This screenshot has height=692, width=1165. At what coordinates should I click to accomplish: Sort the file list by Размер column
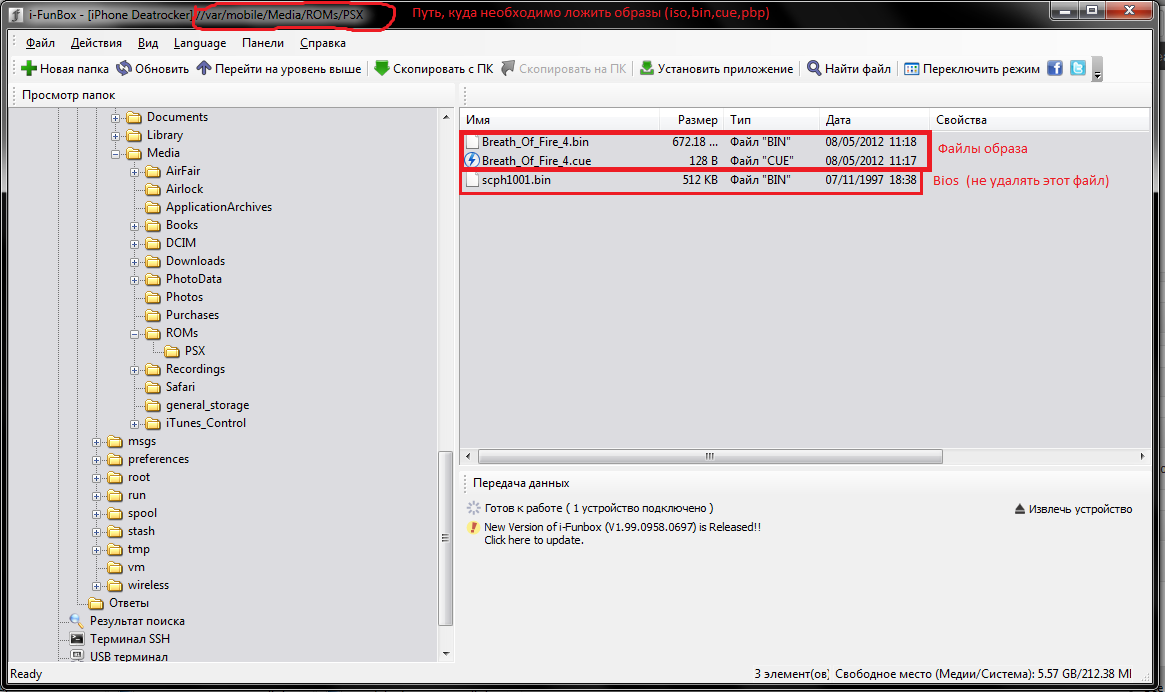696,120
